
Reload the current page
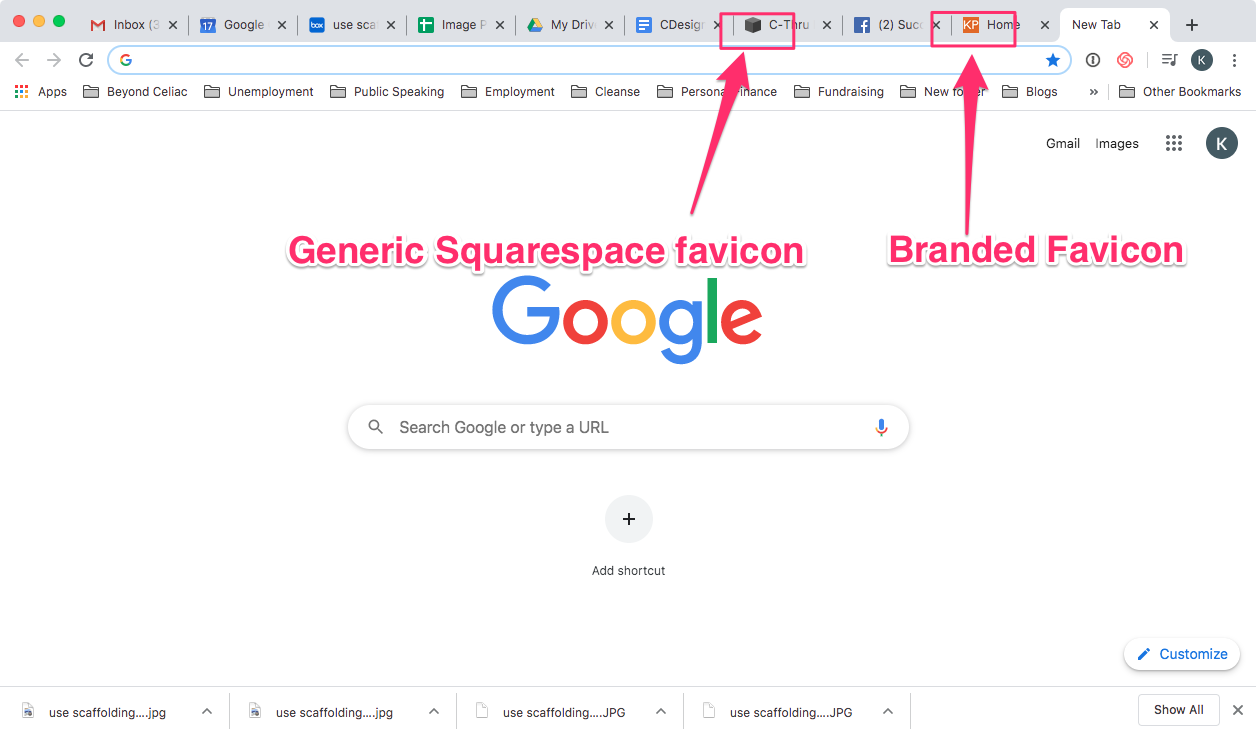(86, 60)
